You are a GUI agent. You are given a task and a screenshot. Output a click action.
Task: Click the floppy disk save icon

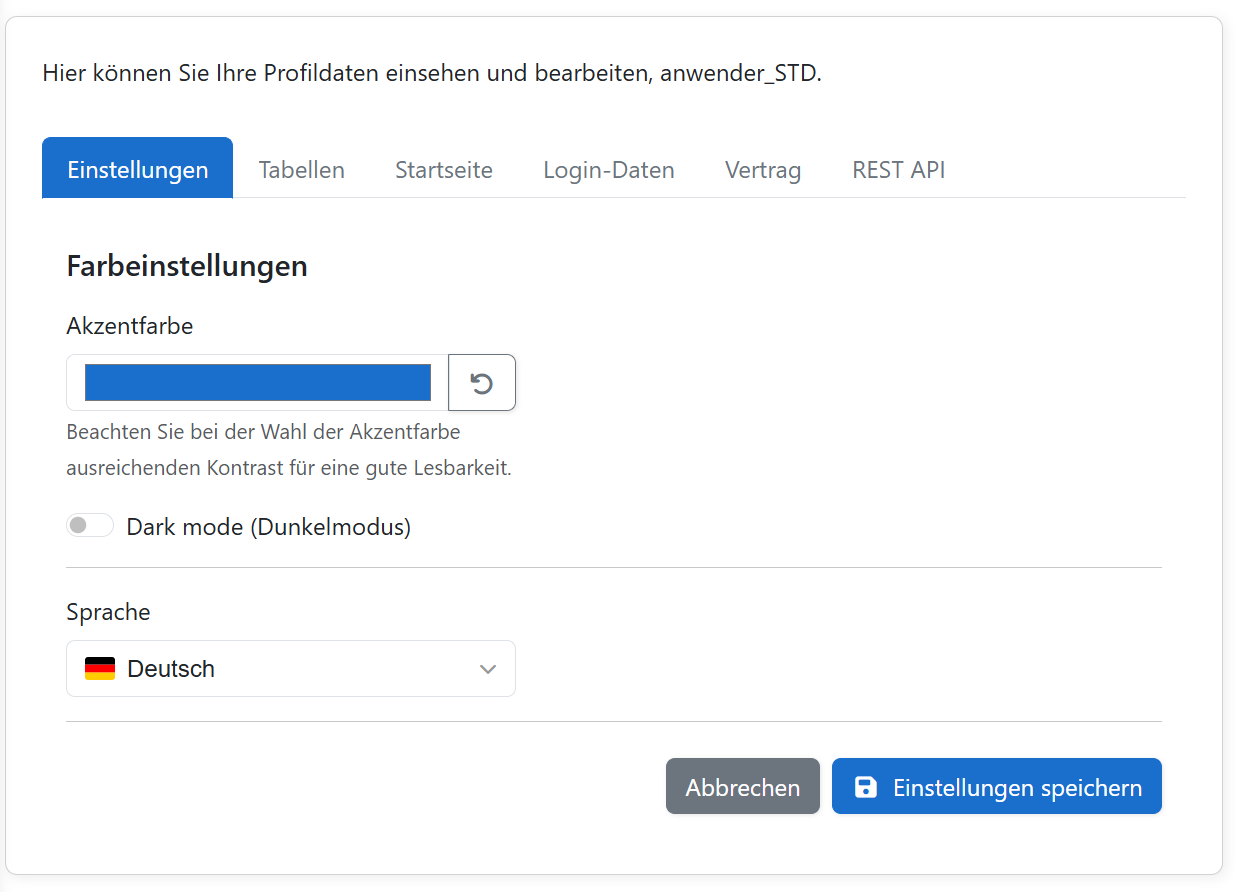[x=864, y=787]
